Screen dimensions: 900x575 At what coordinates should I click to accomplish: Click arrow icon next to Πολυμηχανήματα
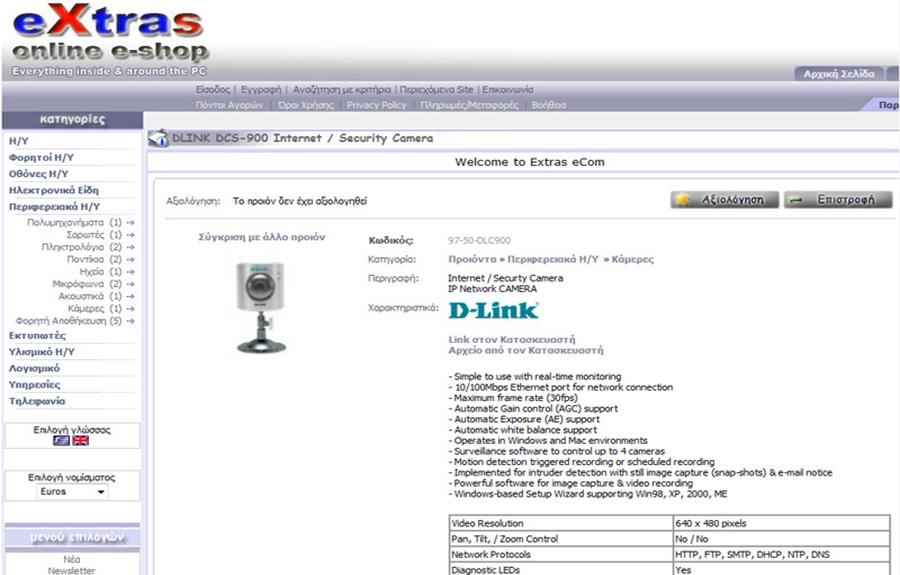[x=131, y=223]
